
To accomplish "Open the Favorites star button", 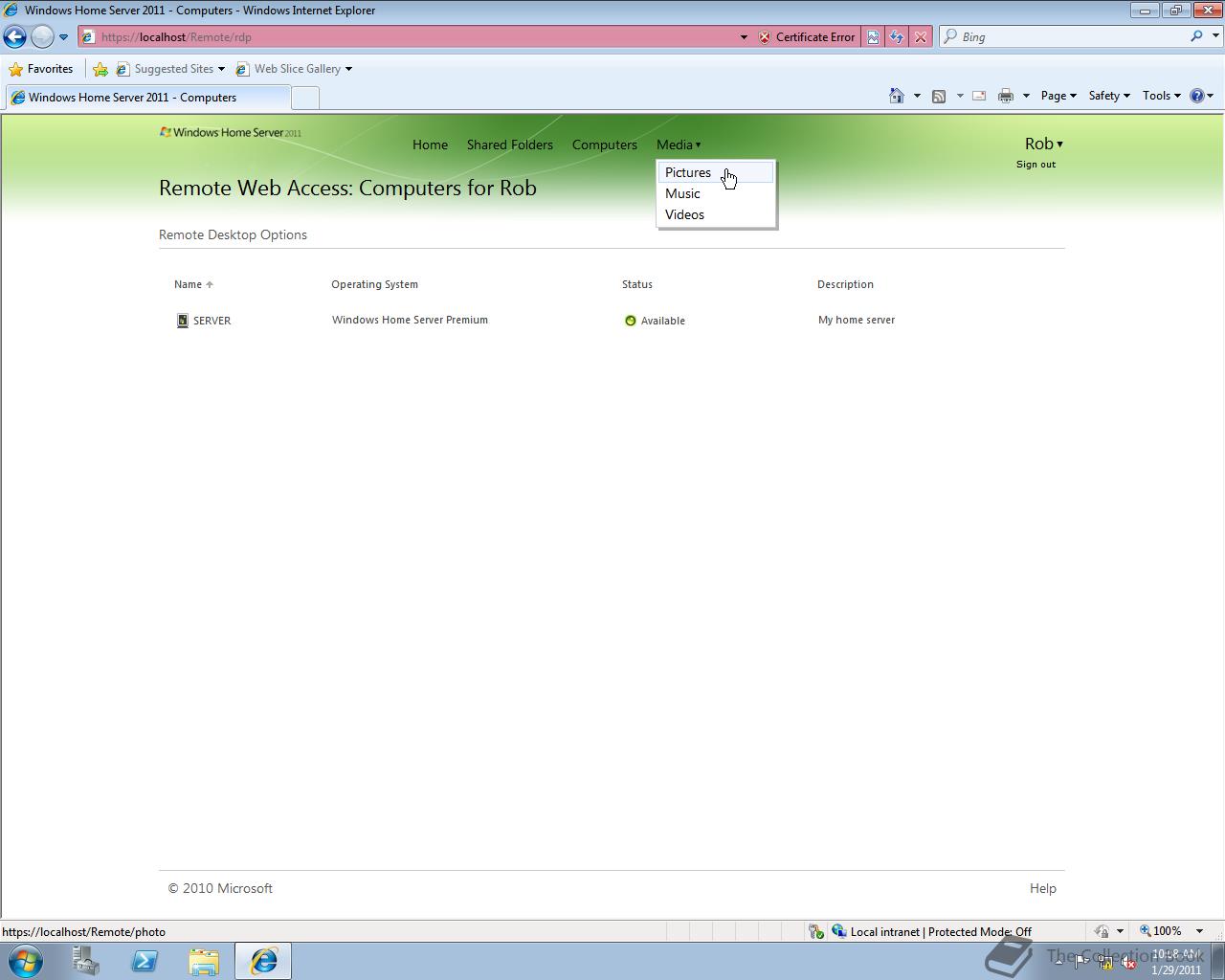I will [41, 69].
